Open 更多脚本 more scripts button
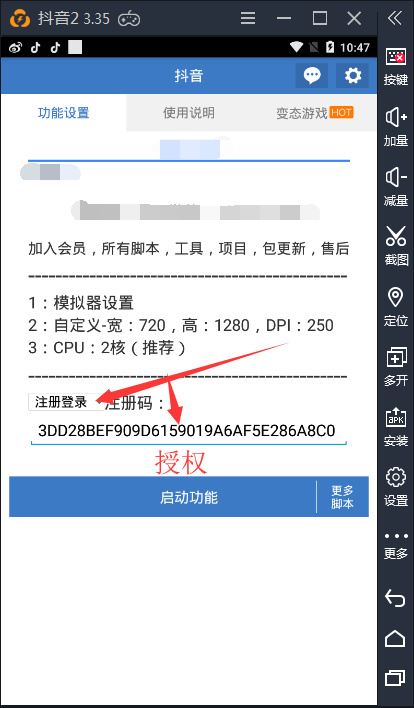This screenshot has width=414, height=708. click(x=342, y=497)
